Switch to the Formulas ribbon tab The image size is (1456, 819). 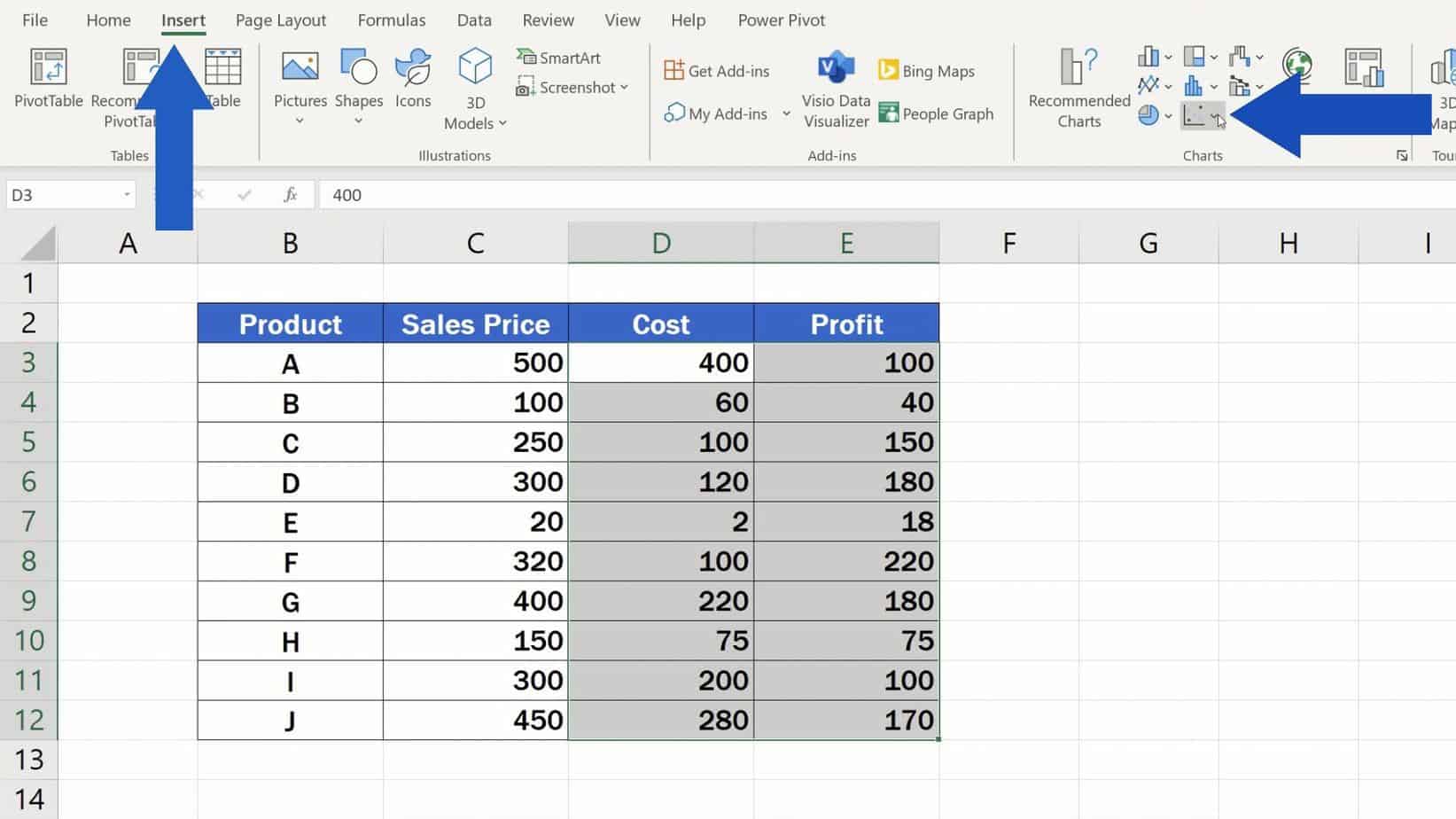[392, 19]
